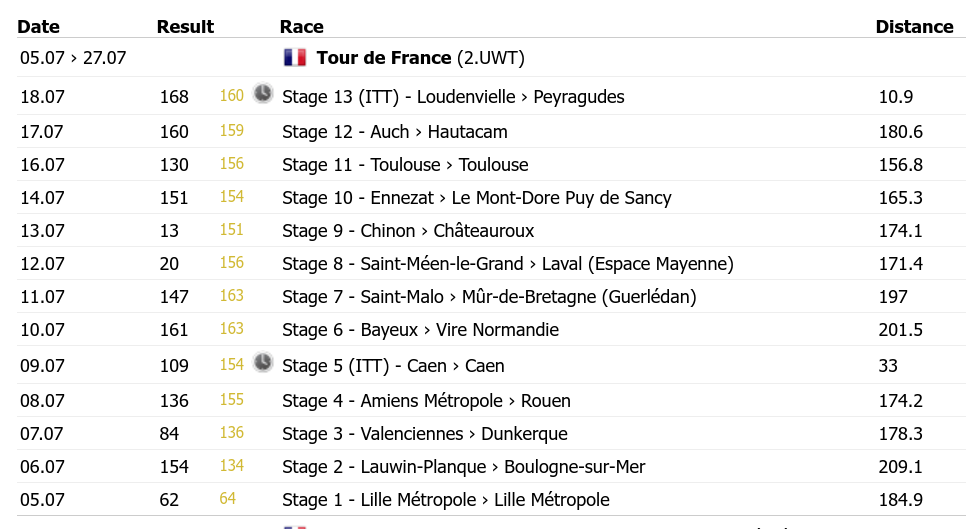Open the Tour de France race link
This screenshot has height=529, width=966.
click(x=384, y=58)
